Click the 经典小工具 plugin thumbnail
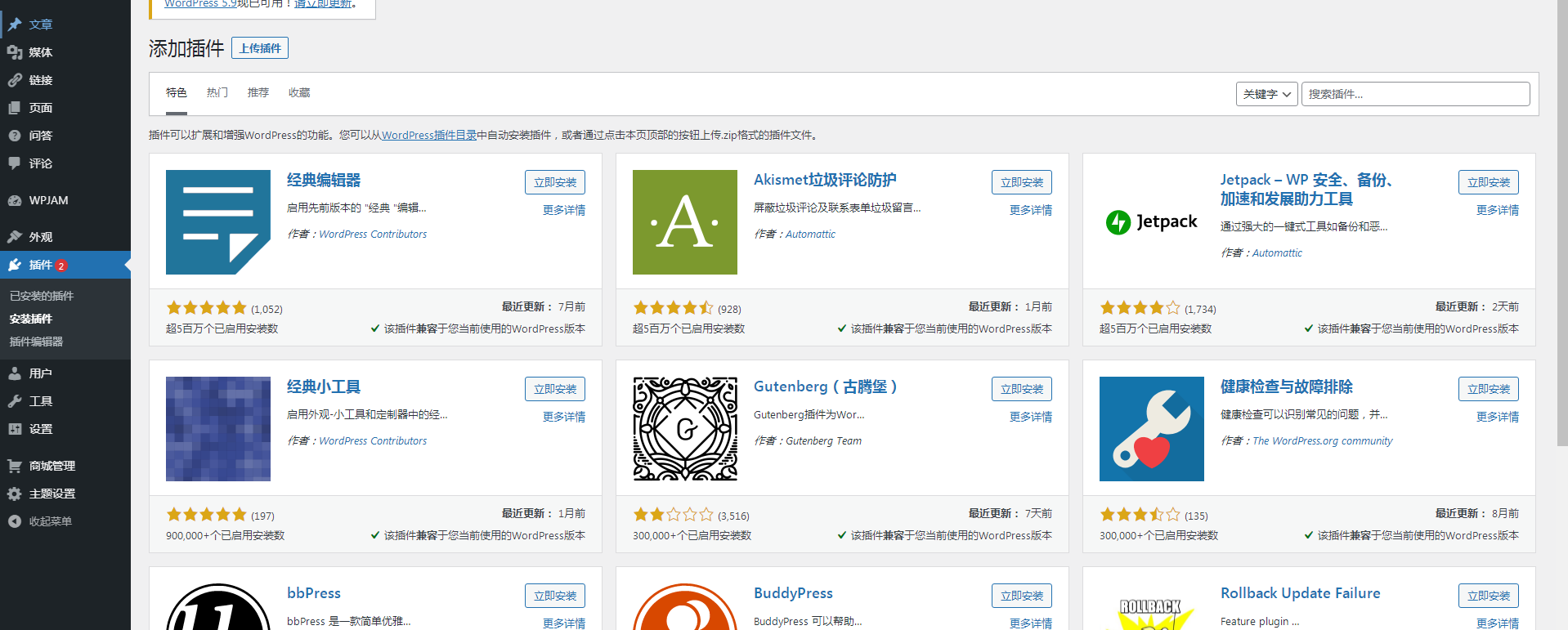This screenshot has height=630, width=1568. tap(218, 429)
